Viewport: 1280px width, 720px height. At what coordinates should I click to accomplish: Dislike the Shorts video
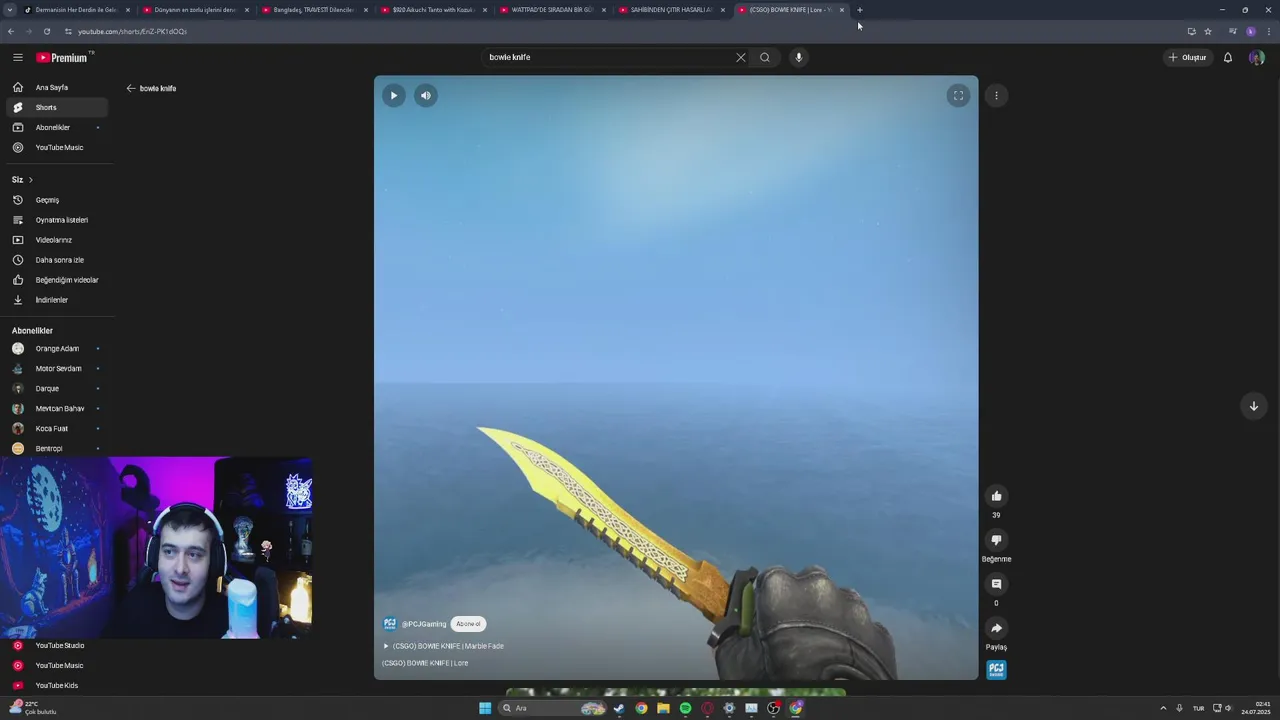996,540
